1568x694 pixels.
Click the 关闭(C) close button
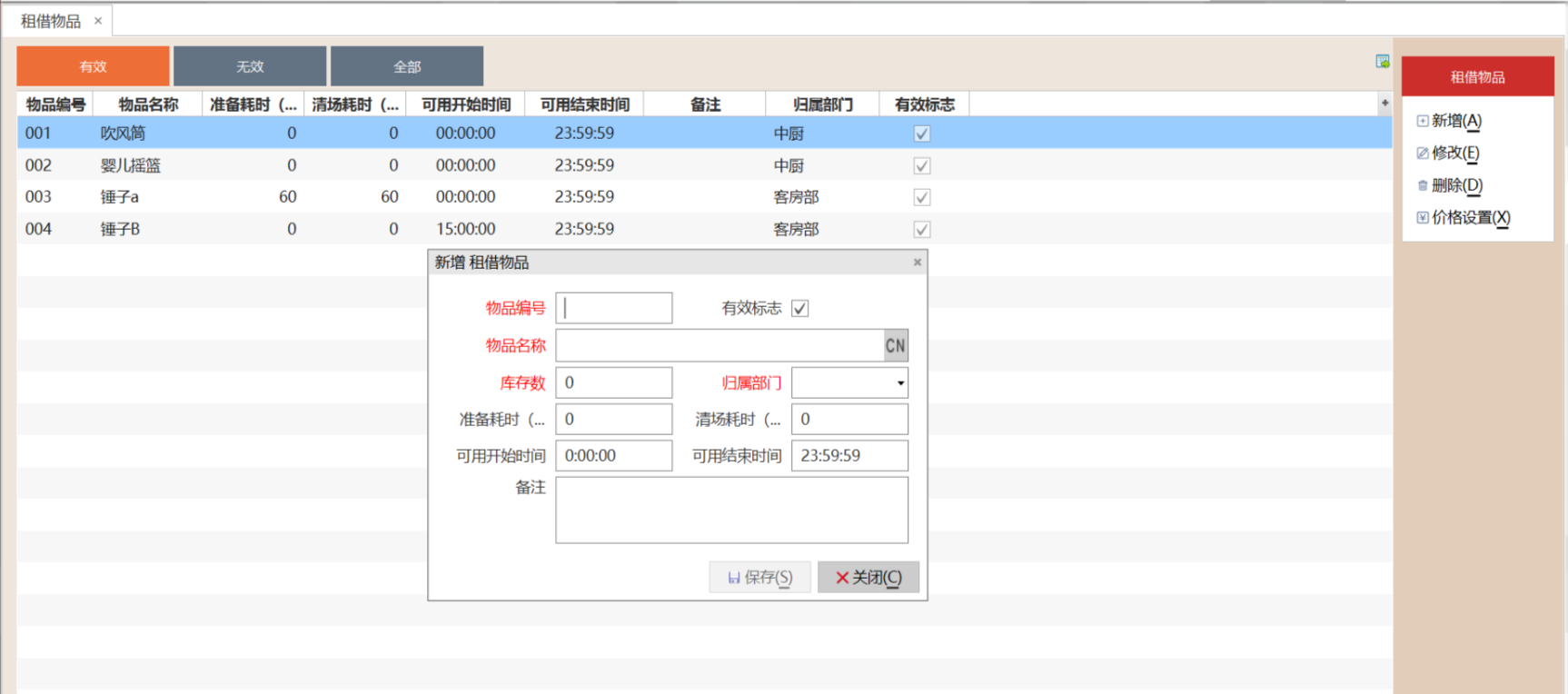[868, 578]
